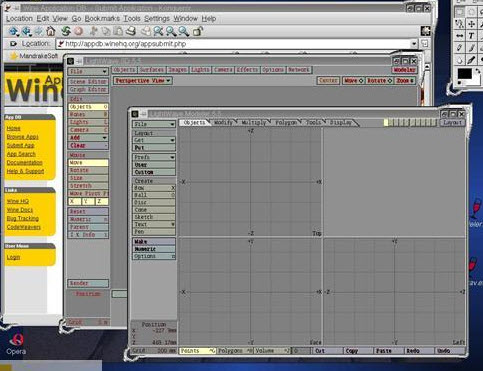The width and height of the screenshot is (483, 371).
Task: Switch to Modify tab in Modeler
Action: (x=223, y=123)
